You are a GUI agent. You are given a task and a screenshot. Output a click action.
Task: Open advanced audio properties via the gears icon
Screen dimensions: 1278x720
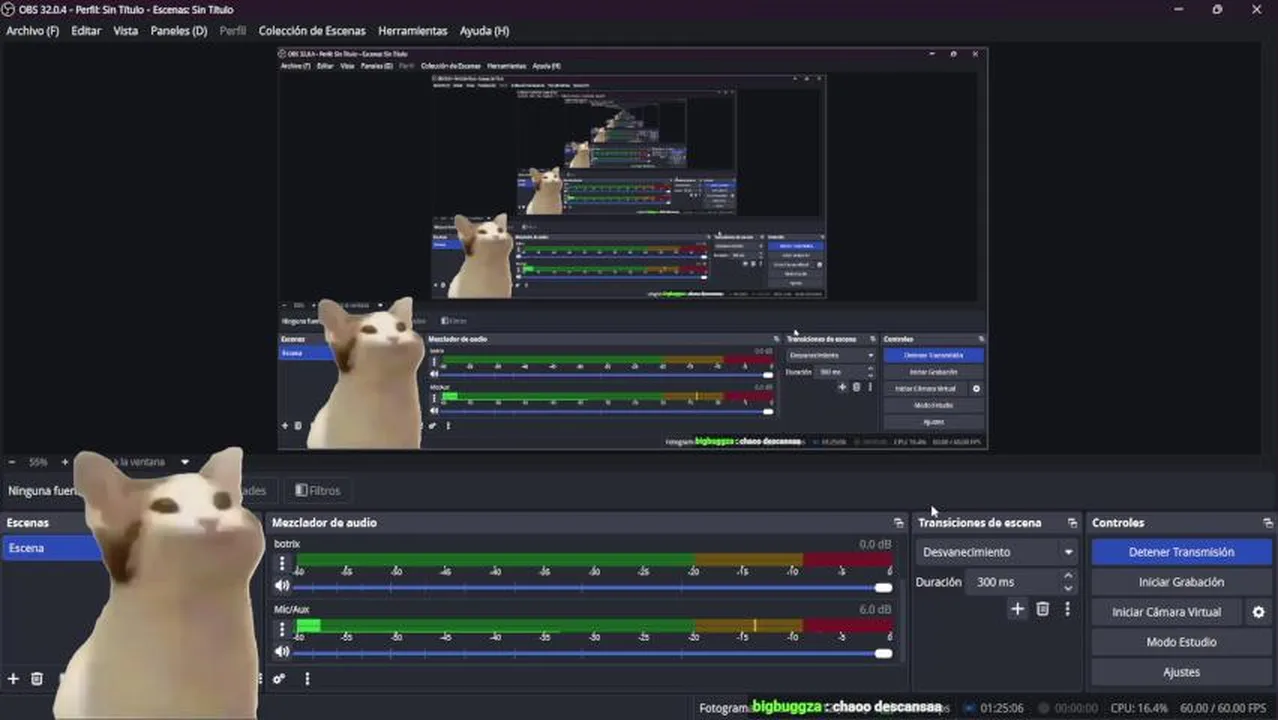[279, 679]
